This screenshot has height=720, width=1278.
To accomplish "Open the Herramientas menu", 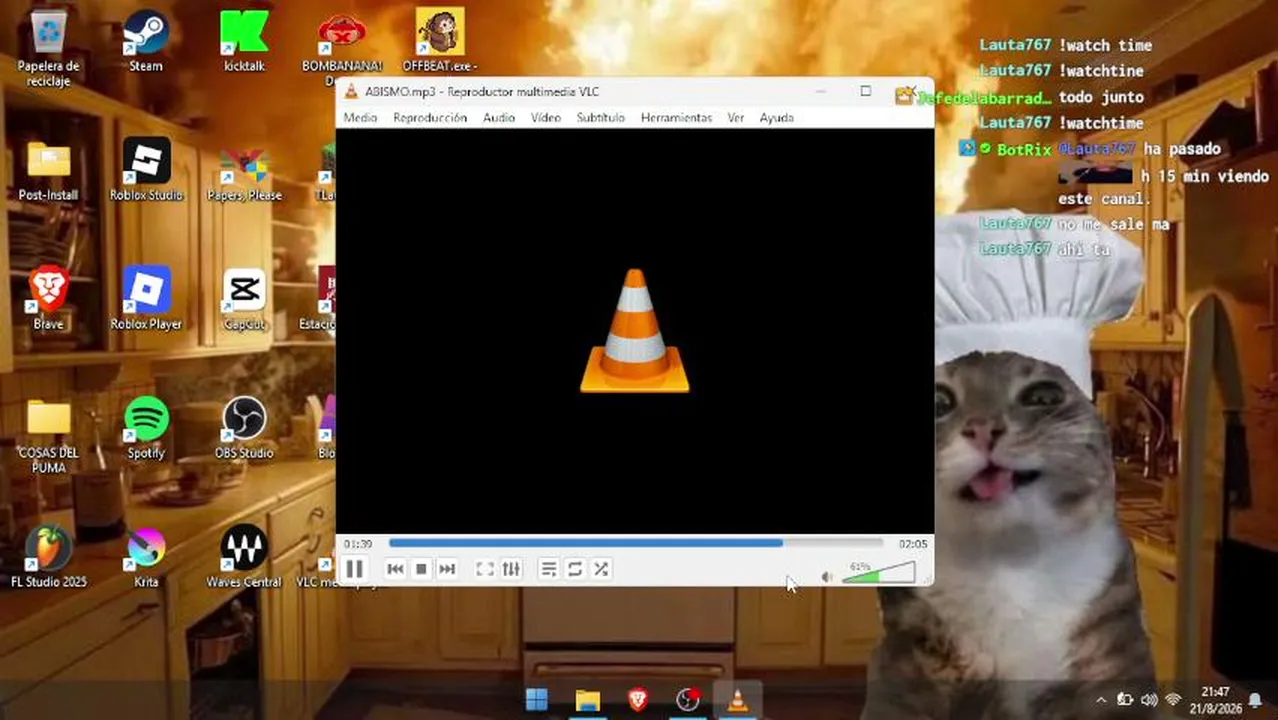I will pyautogui.click(x=676, y=118).
